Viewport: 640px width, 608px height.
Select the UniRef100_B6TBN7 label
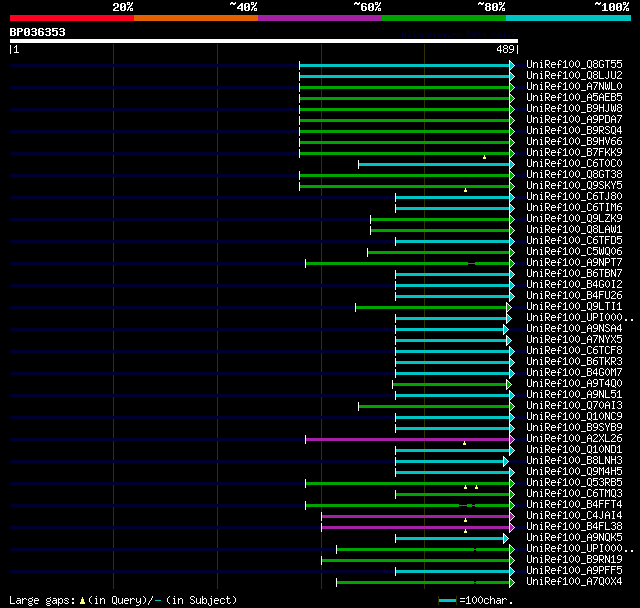(x=574, y=274)
